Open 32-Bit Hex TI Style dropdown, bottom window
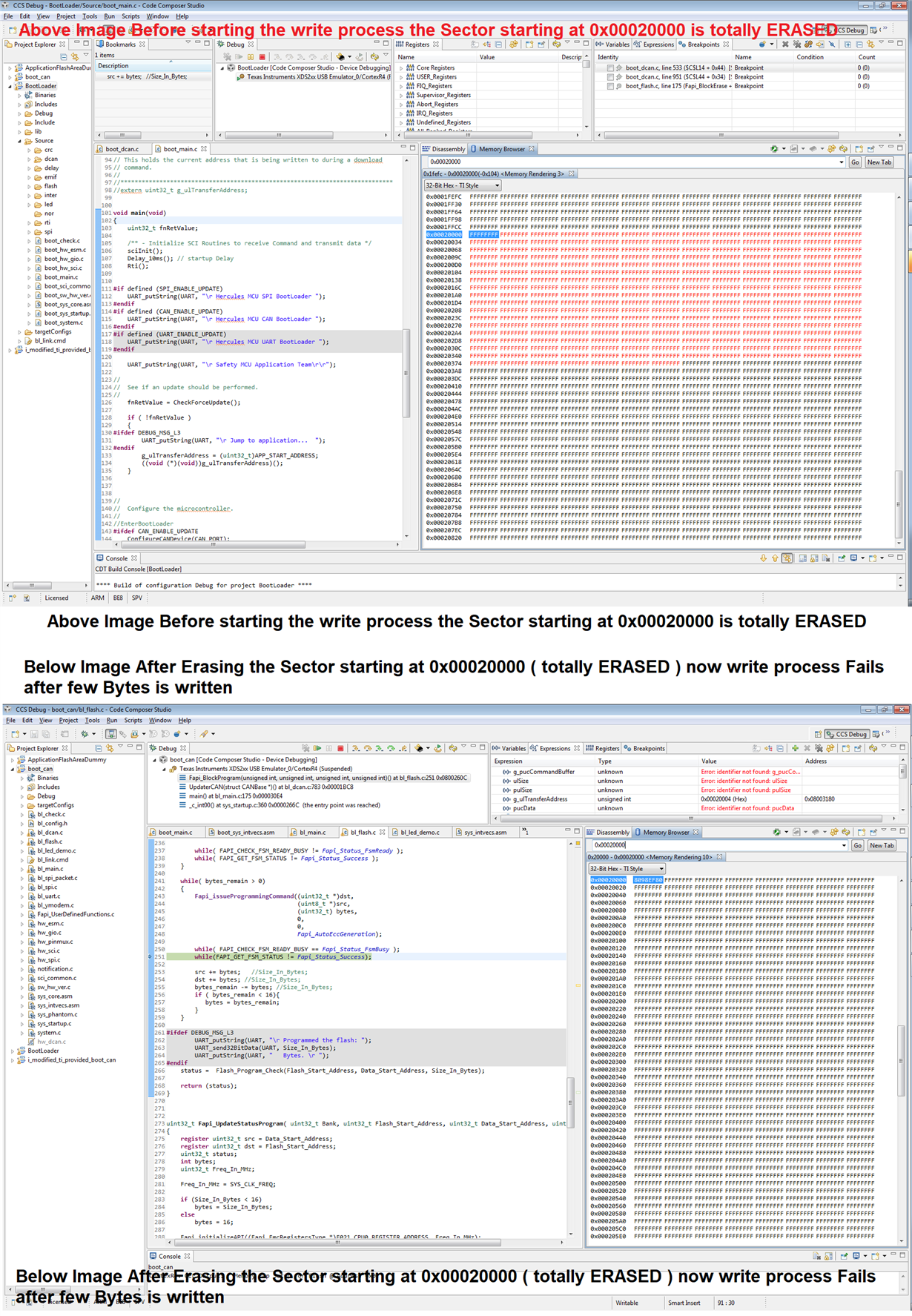This screenshot has width=912, height=1316. point(627,868)
